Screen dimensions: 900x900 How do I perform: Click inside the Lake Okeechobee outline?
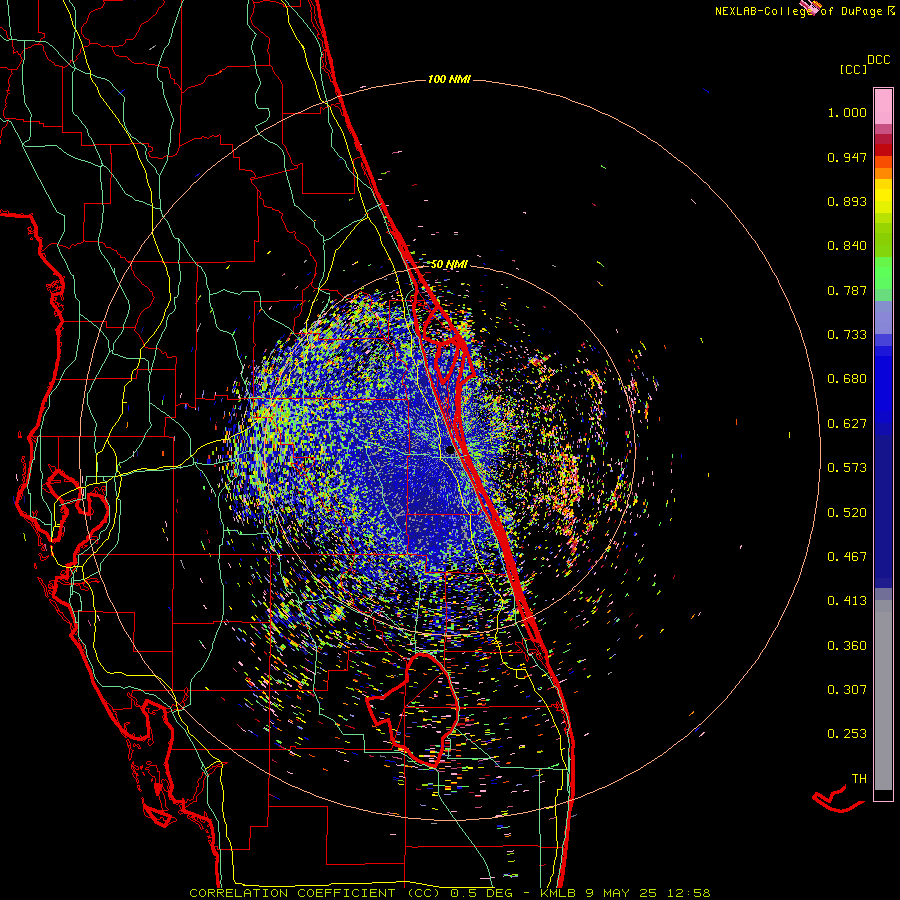coord(422,709)
